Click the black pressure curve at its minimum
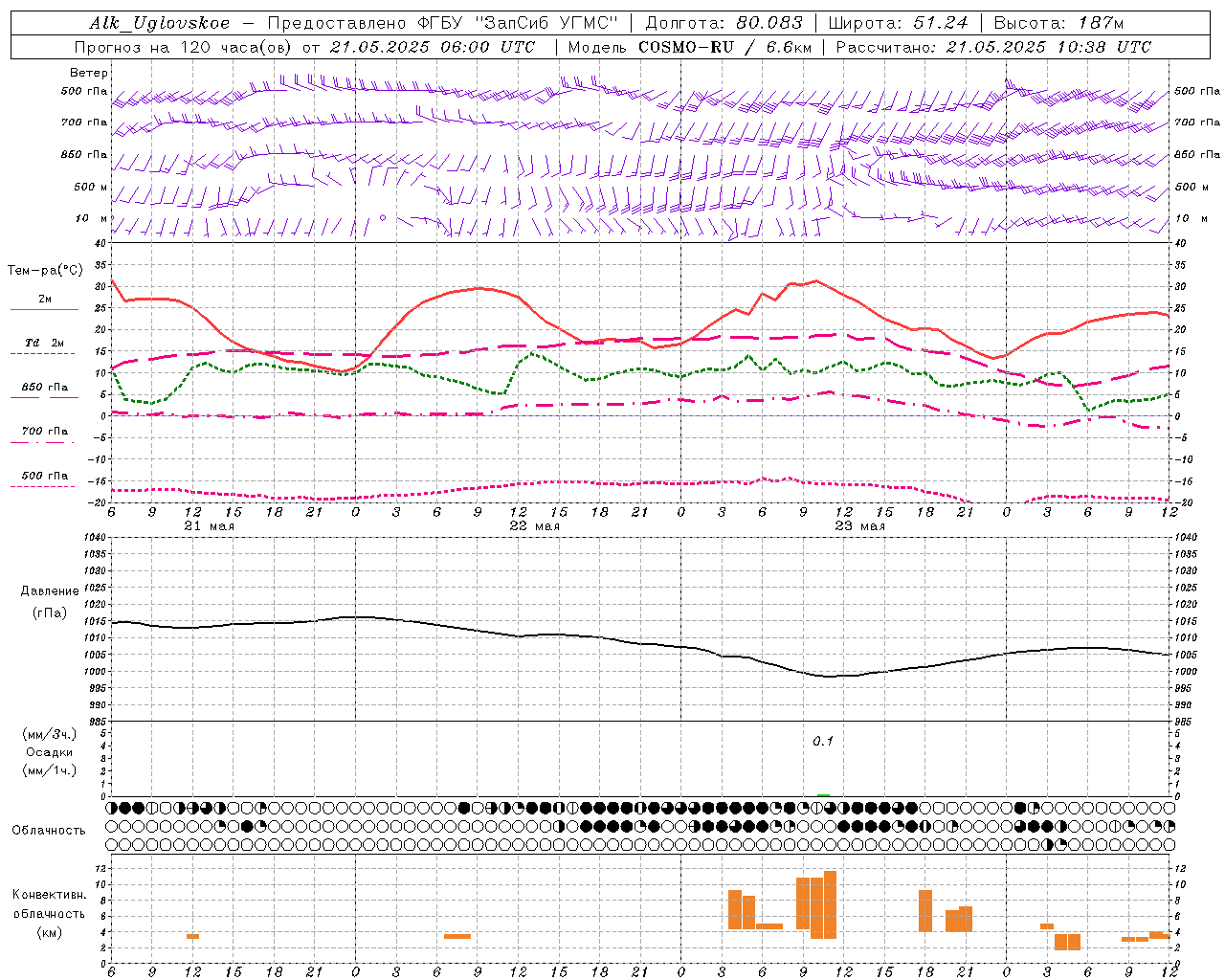1225x980 pixels. click(830, 677)
